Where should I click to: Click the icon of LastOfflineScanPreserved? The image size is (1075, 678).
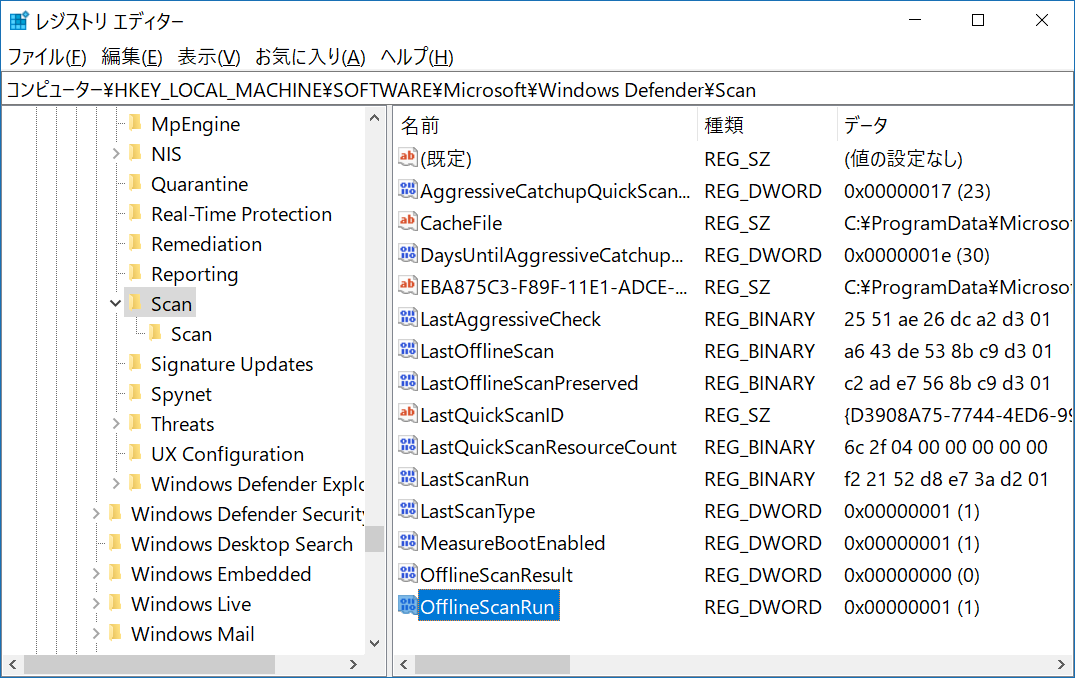pyautogui.click(x=407, y=382)
